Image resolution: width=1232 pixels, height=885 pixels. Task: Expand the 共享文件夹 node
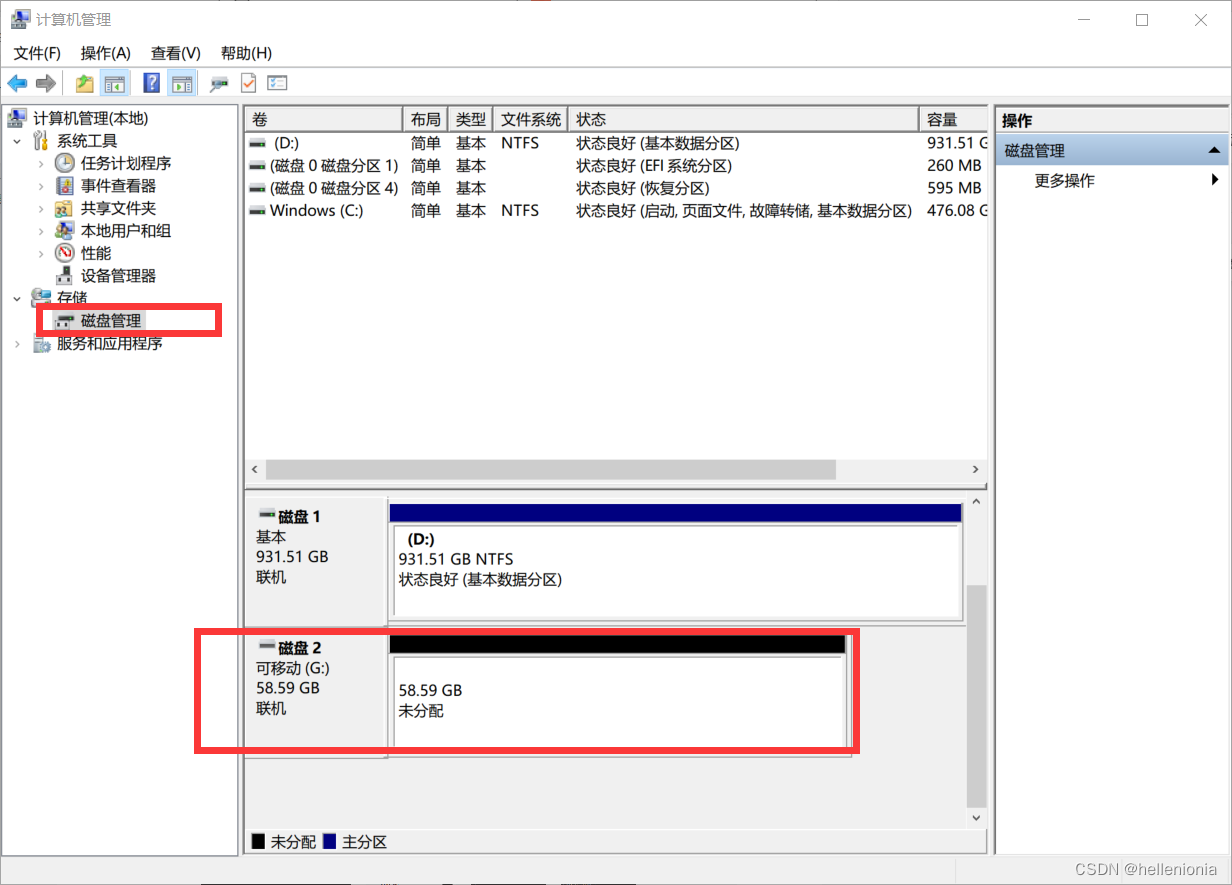[41, 208]
